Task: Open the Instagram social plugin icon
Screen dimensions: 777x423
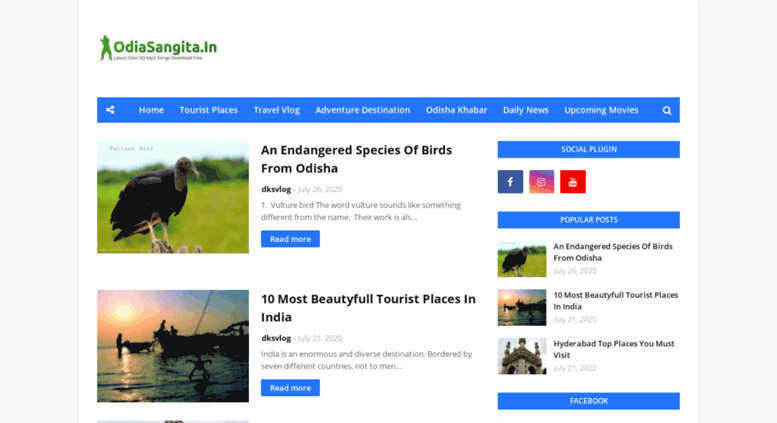Action: [x=542, y=182]
